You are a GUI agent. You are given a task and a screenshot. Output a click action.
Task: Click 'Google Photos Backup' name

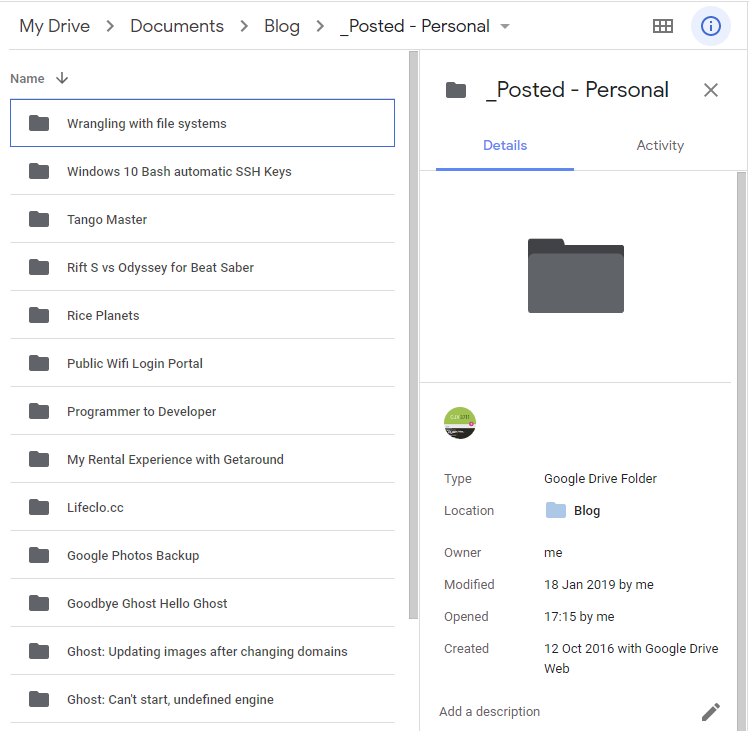tap(133, 556)
